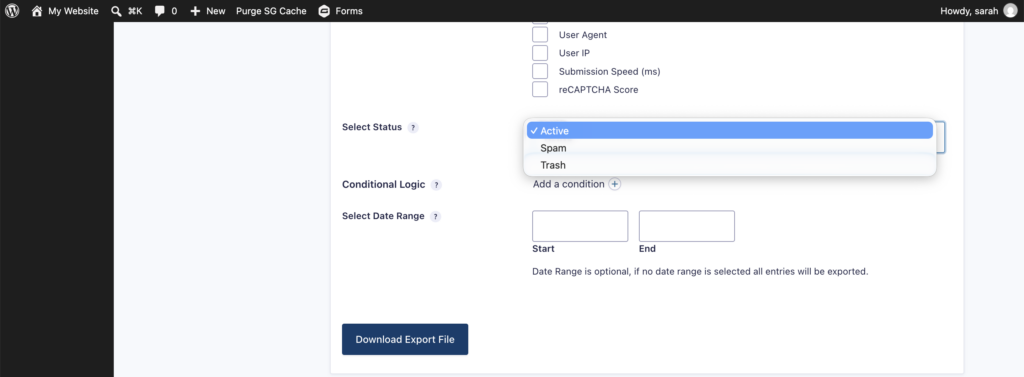Image resolution: width=1024 pixels, height=377 pixels.
Task: Click the Gravity Forms toolbar icon
Action: click(x=324, y=11)
